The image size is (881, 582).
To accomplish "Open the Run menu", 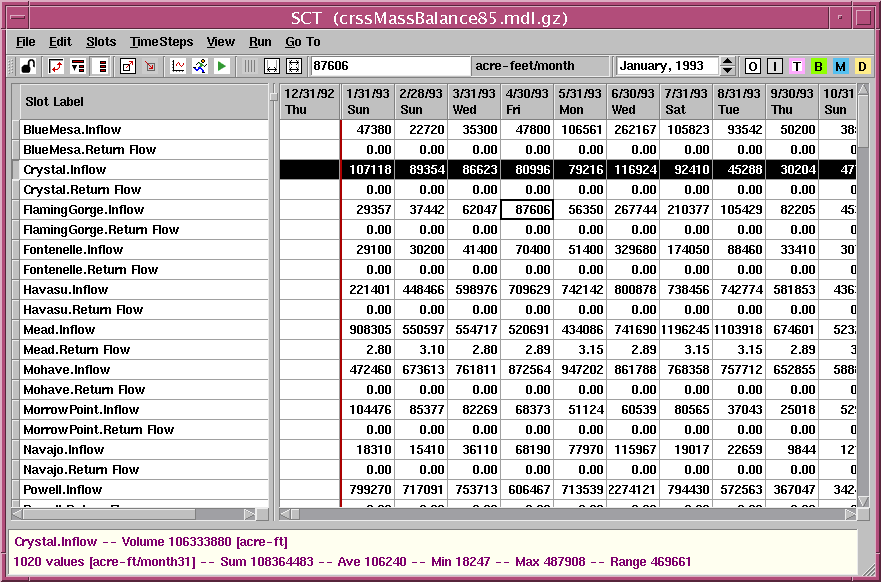I will [x=260, y=42].
